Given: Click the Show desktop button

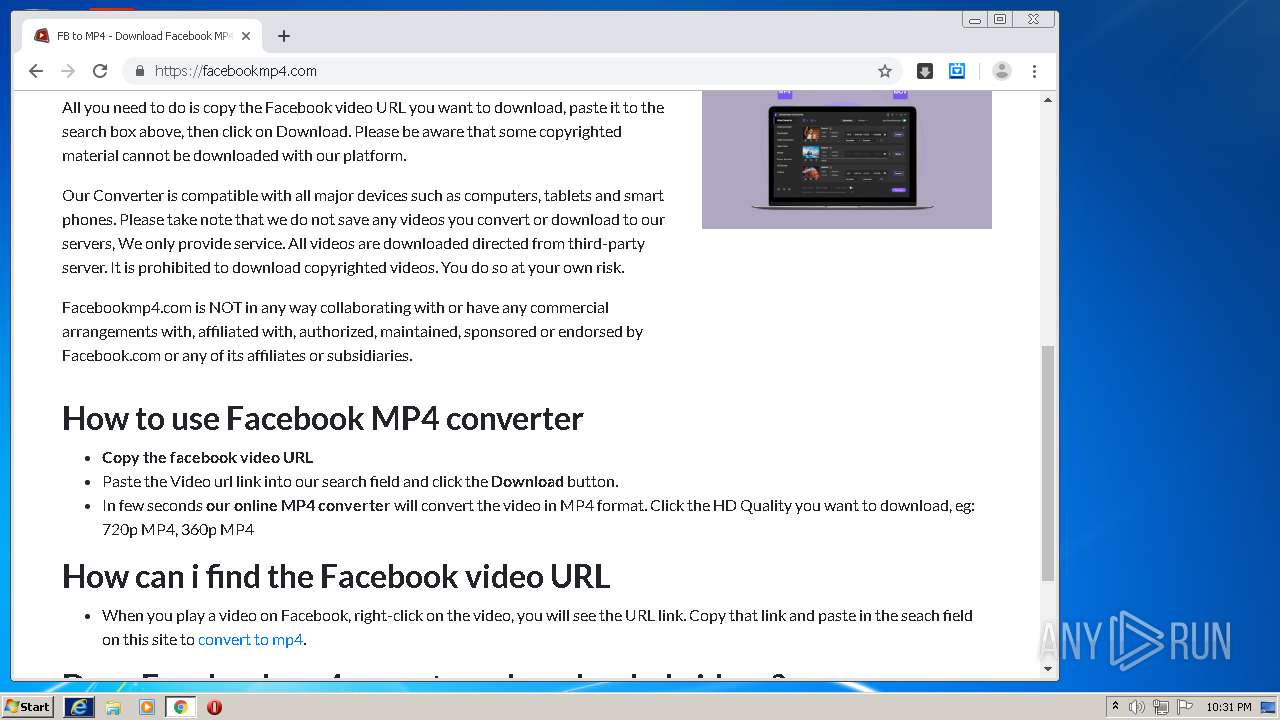Looking at the screenshot, I should pyautogui.click(x=1269, y=707).
